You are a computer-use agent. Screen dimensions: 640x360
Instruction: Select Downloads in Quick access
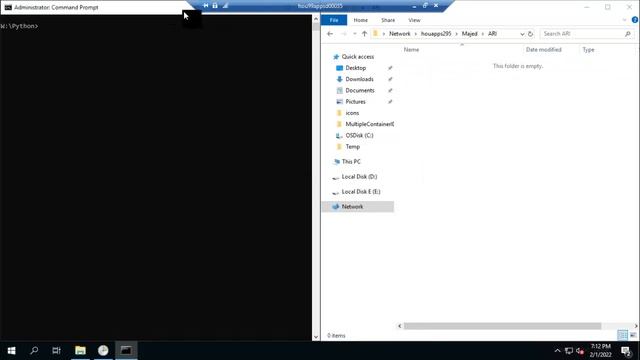[x=359, y=79]
